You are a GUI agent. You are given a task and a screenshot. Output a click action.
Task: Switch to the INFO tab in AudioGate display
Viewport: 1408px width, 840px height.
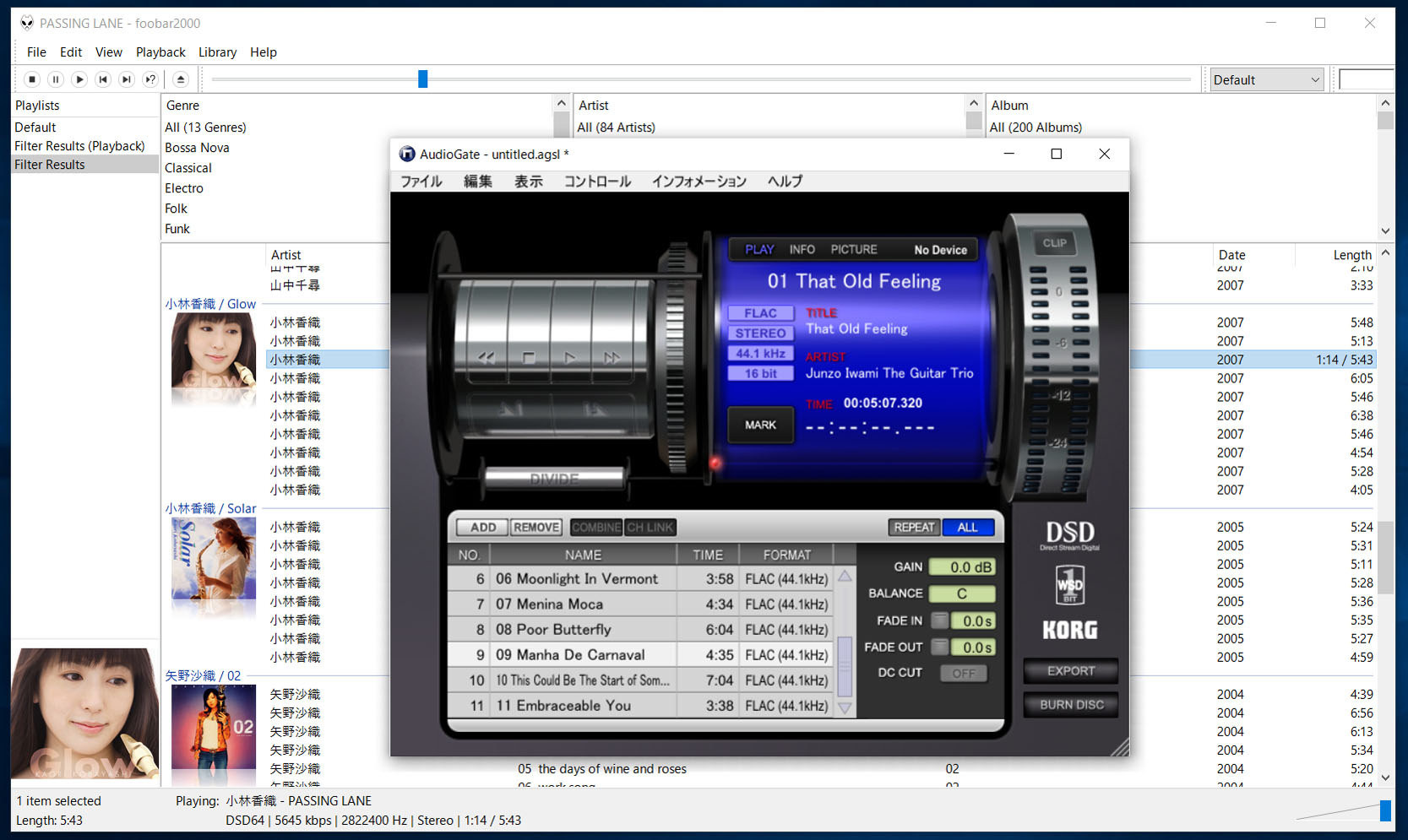[x=802, y=250]
